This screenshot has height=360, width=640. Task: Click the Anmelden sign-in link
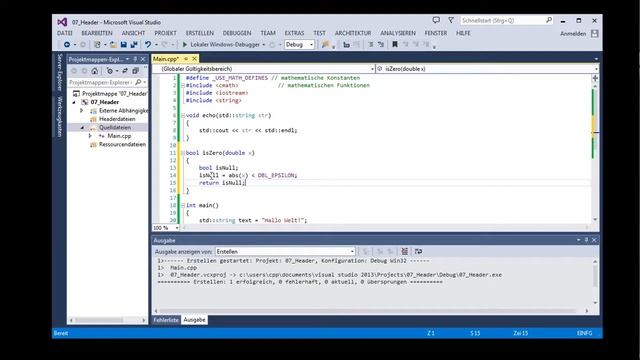tap(573, 33)
